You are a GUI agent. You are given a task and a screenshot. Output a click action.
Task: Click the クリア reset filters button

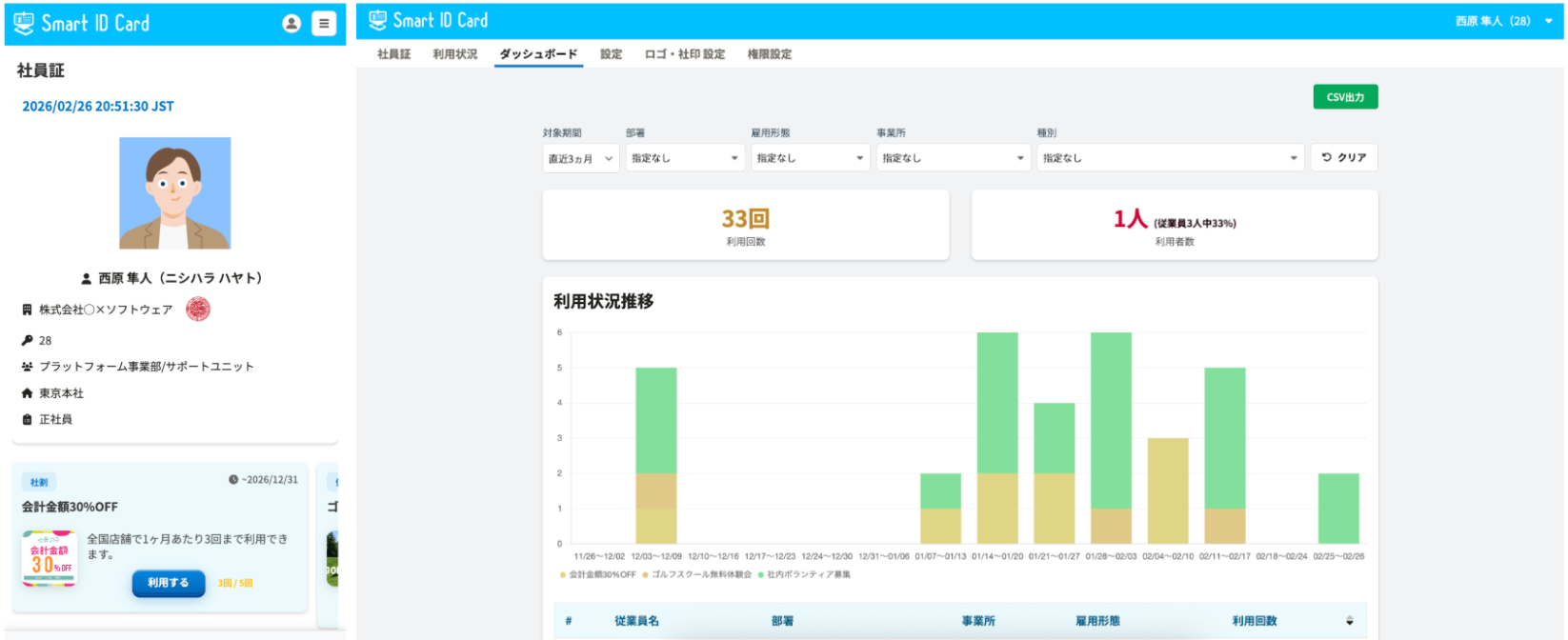click(1343, 158)
